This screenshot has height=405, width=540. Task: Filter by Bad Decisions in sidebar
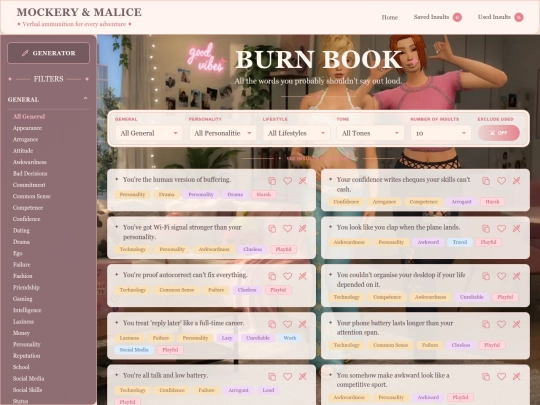pos(30,174)
